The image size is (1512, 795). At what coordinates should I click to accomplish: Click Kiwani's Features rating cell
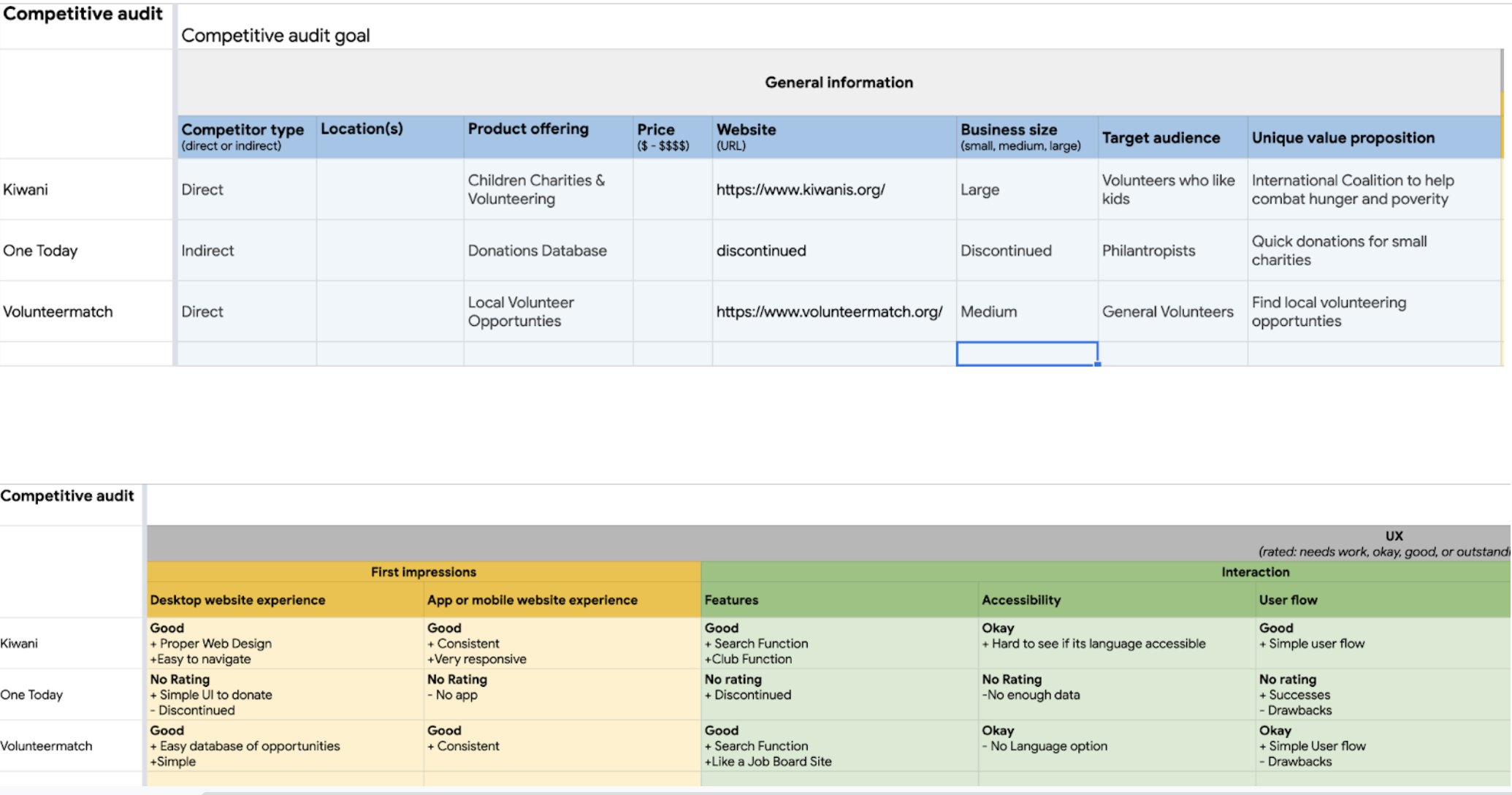[x=839, y=643]
